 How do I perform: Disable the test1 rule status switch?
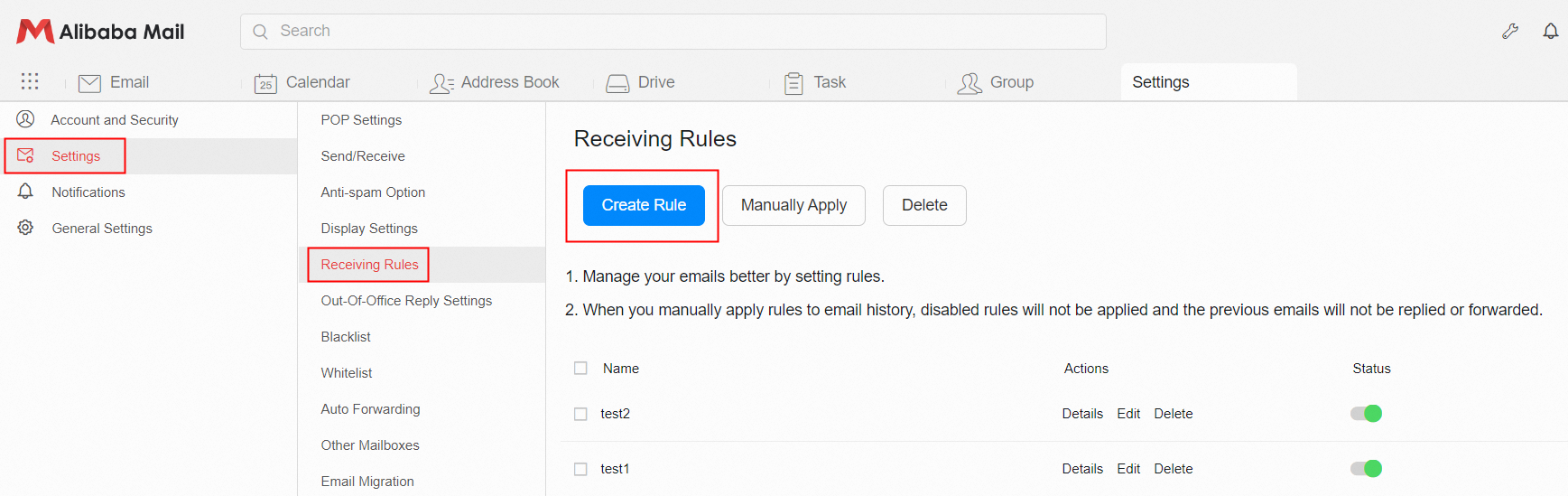1366,469
